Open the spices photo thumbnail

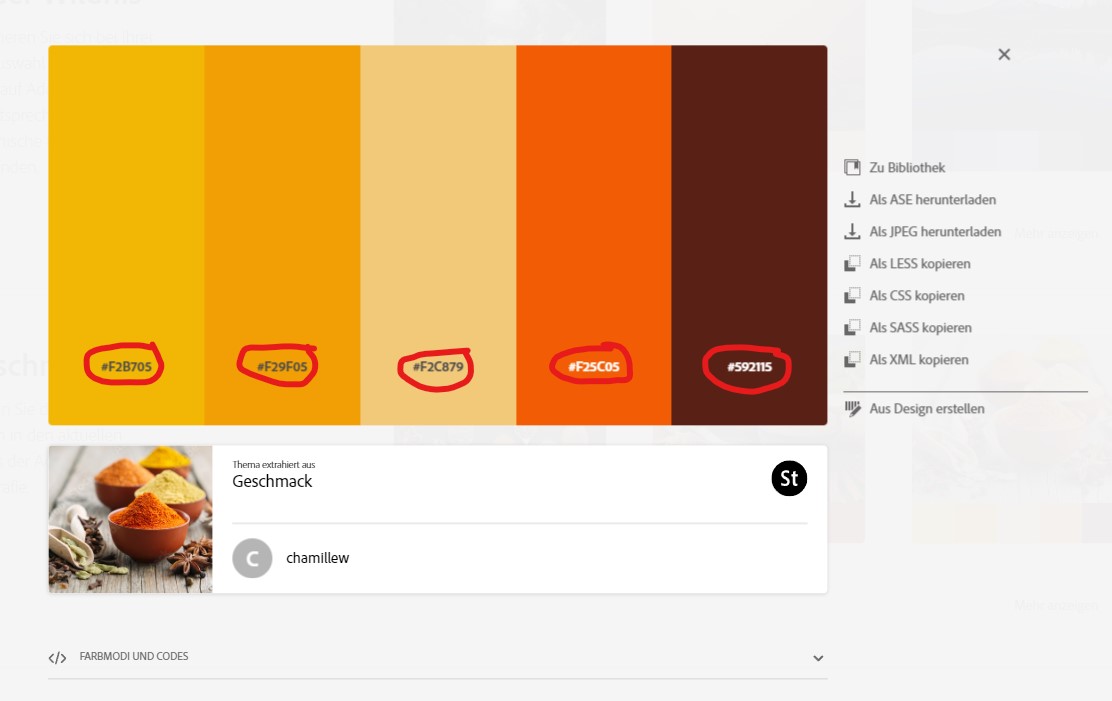[130, 519]
